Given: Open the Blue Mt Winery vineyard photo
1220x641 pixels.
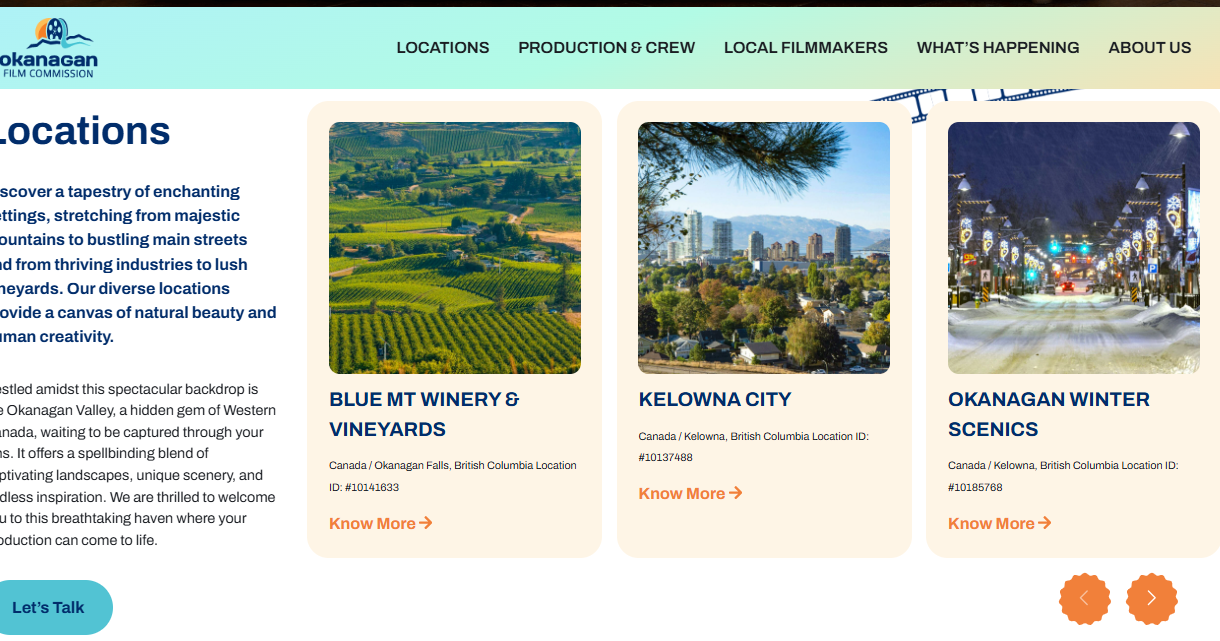Looking at the screenshot, I should pos(454,247).
